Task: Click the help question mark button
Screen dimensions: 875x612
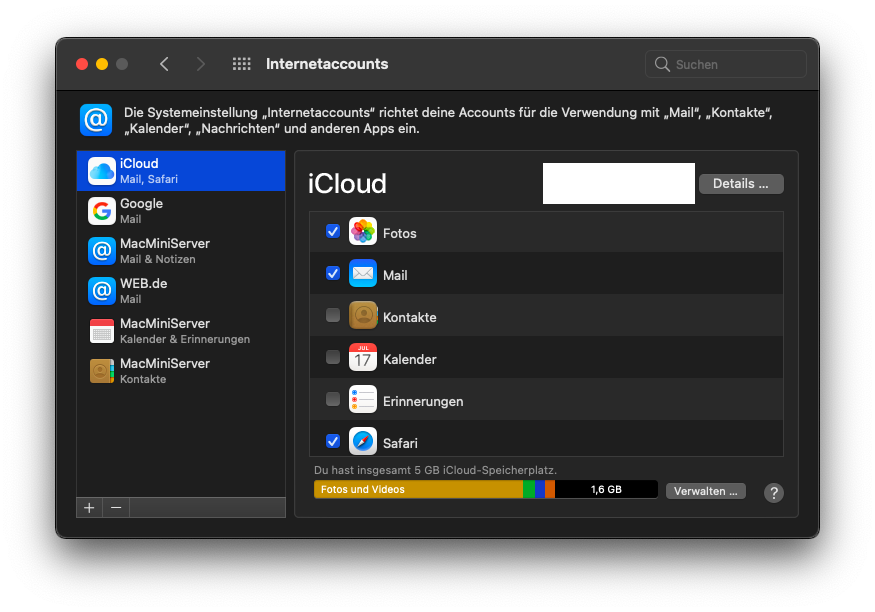Action: [773, 492]
